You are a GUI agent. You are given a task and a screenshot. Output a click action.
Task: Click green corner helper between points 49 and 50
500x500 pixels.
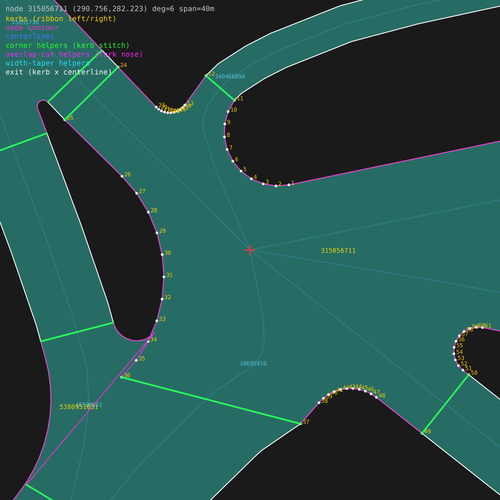[445, 404]
